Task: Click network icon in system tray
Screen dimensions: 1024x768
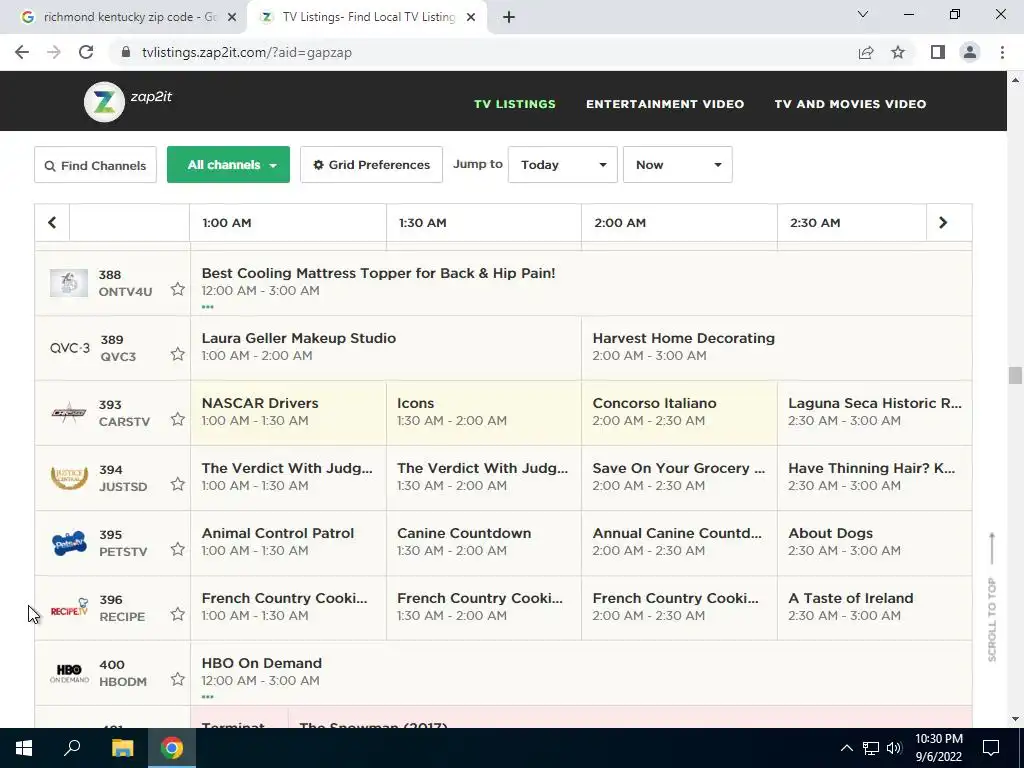Action: point(871,748)
